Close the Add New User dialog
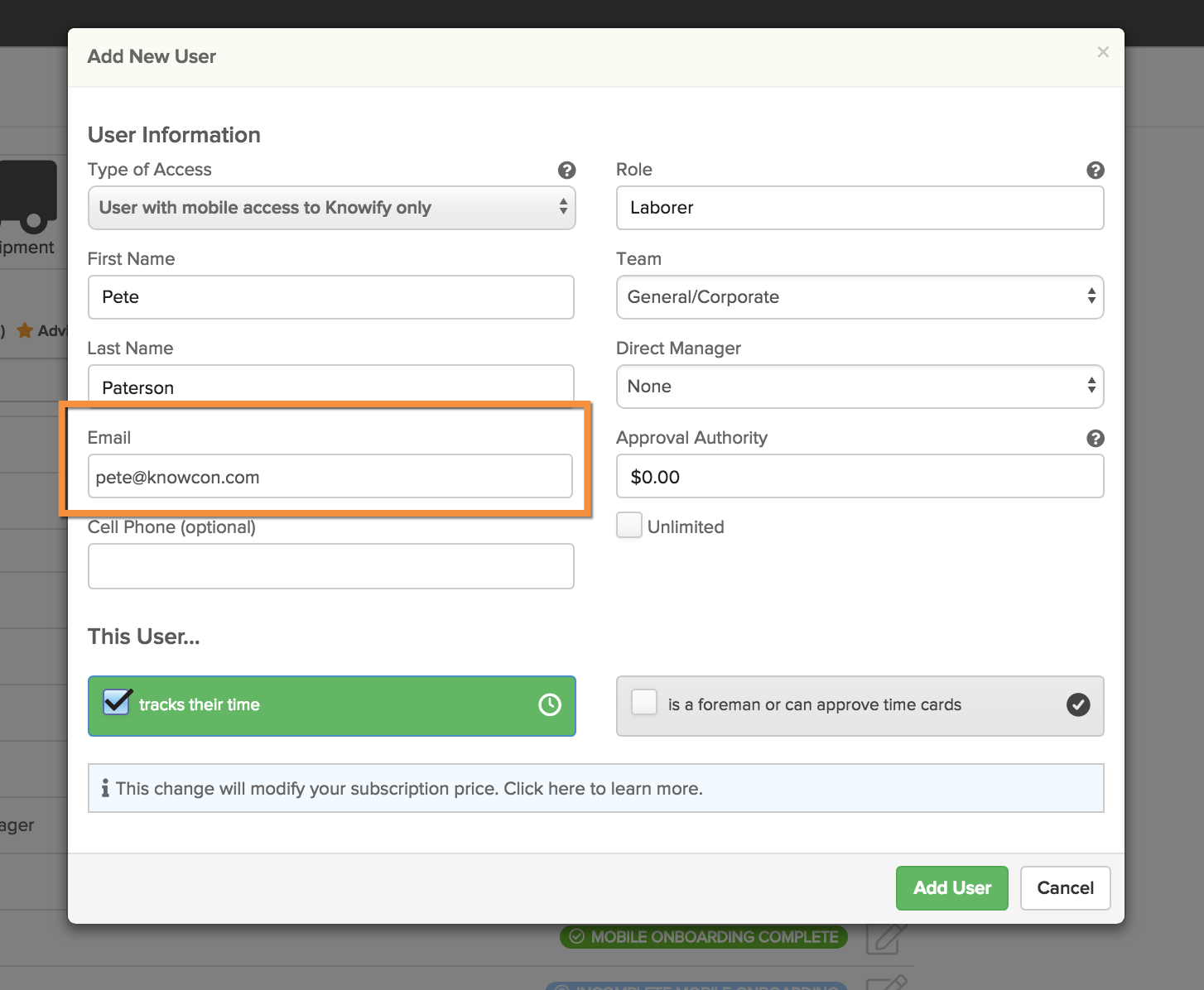The height and width of the screenshot is (990, 1204). [1103, 52]
